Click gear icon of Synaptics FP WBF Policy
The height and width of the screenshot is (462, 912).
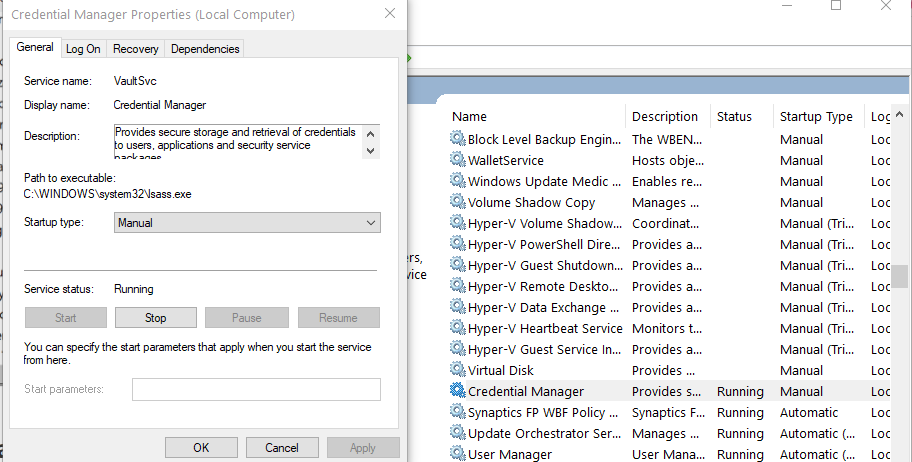point(458,411)
